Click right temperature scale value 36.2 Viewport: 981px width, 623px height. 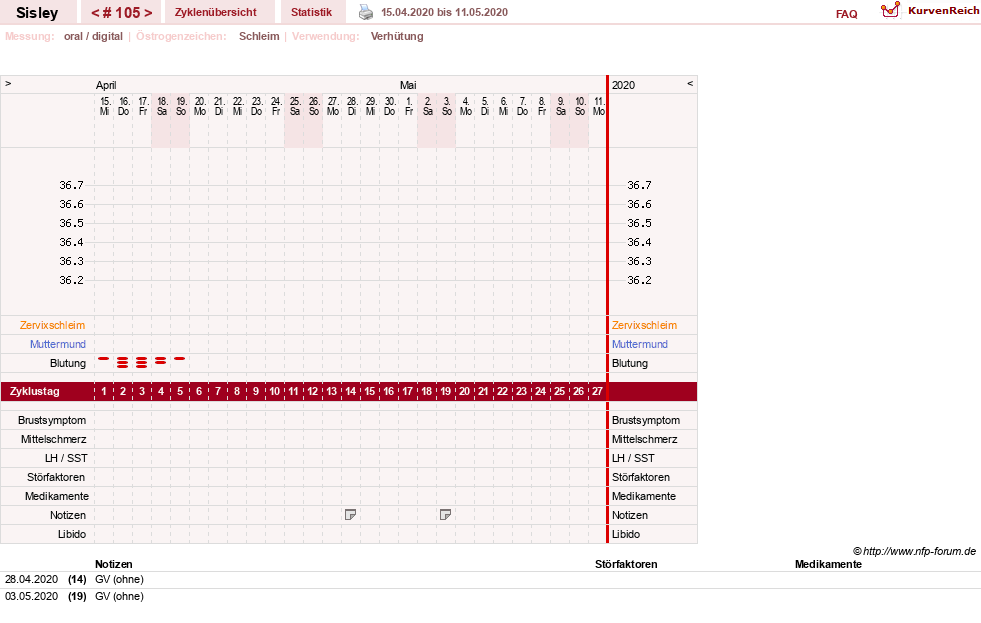(639, 280)
